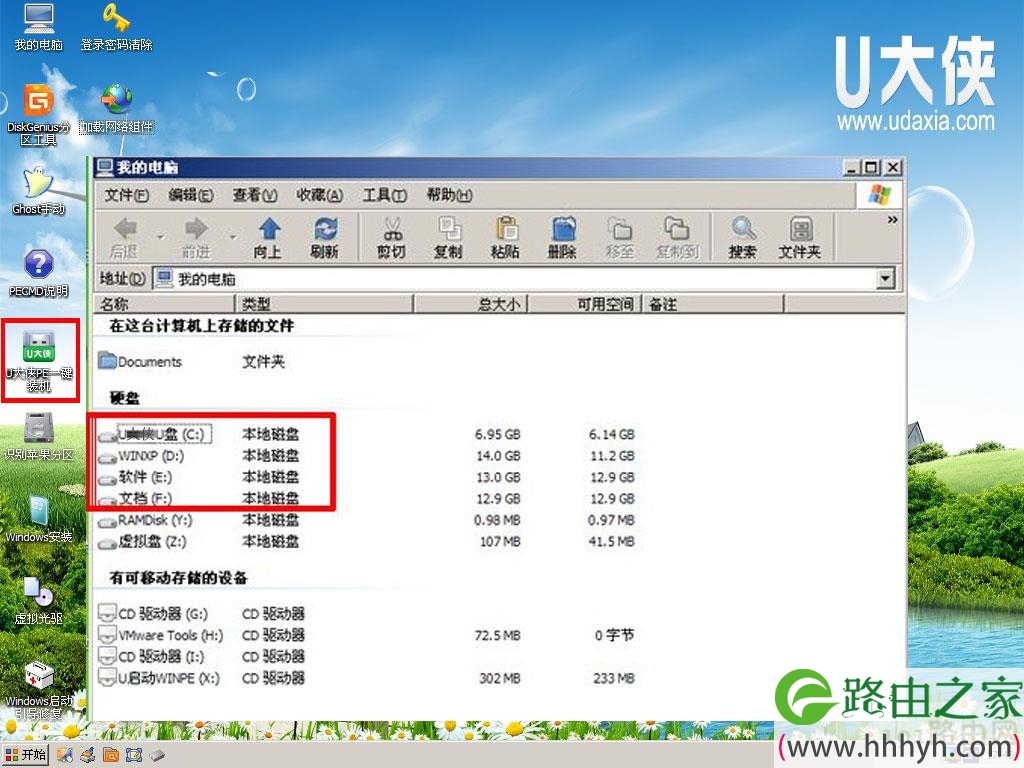Select the 文档 (F:) drive
Viewport: 1024px width, 768px height.
coord(136,499)
